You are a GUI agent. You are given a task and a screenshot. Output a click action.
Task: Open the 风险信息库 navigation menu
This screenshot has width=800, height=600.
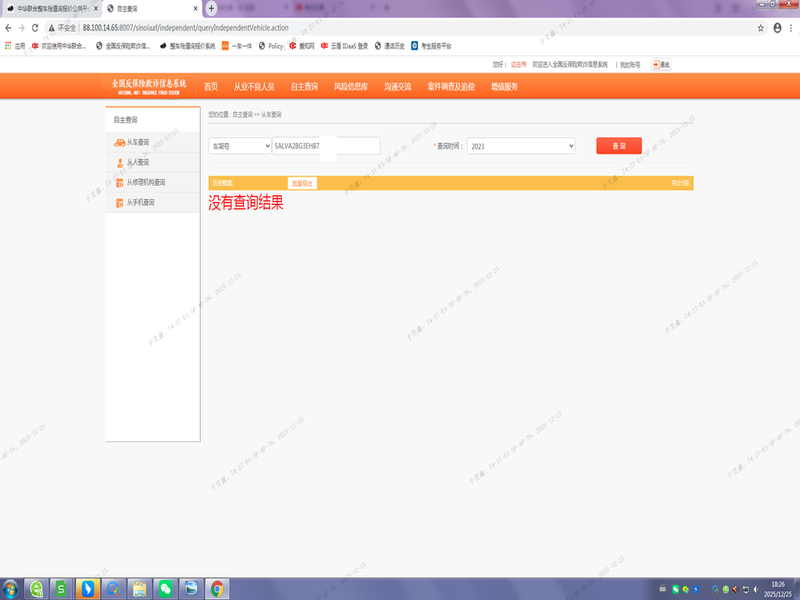coord(351,87)
